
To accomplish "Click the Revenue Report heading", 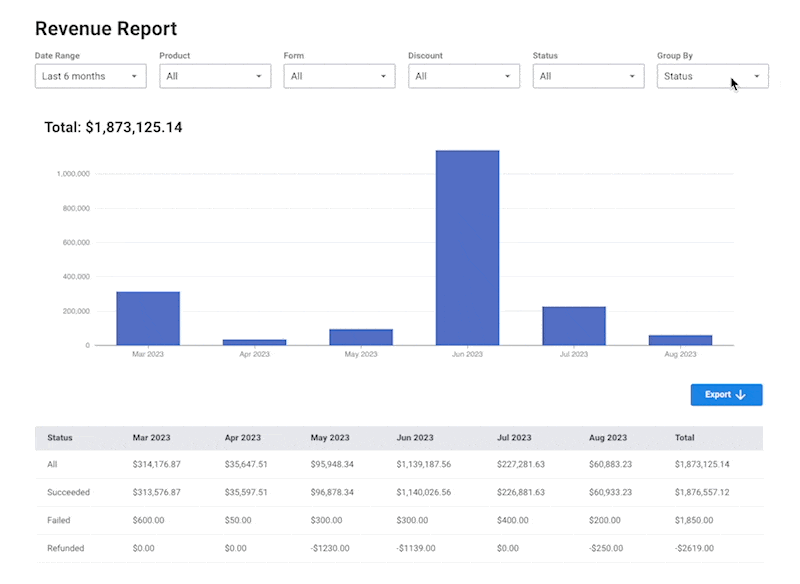I will click(106, 29).
